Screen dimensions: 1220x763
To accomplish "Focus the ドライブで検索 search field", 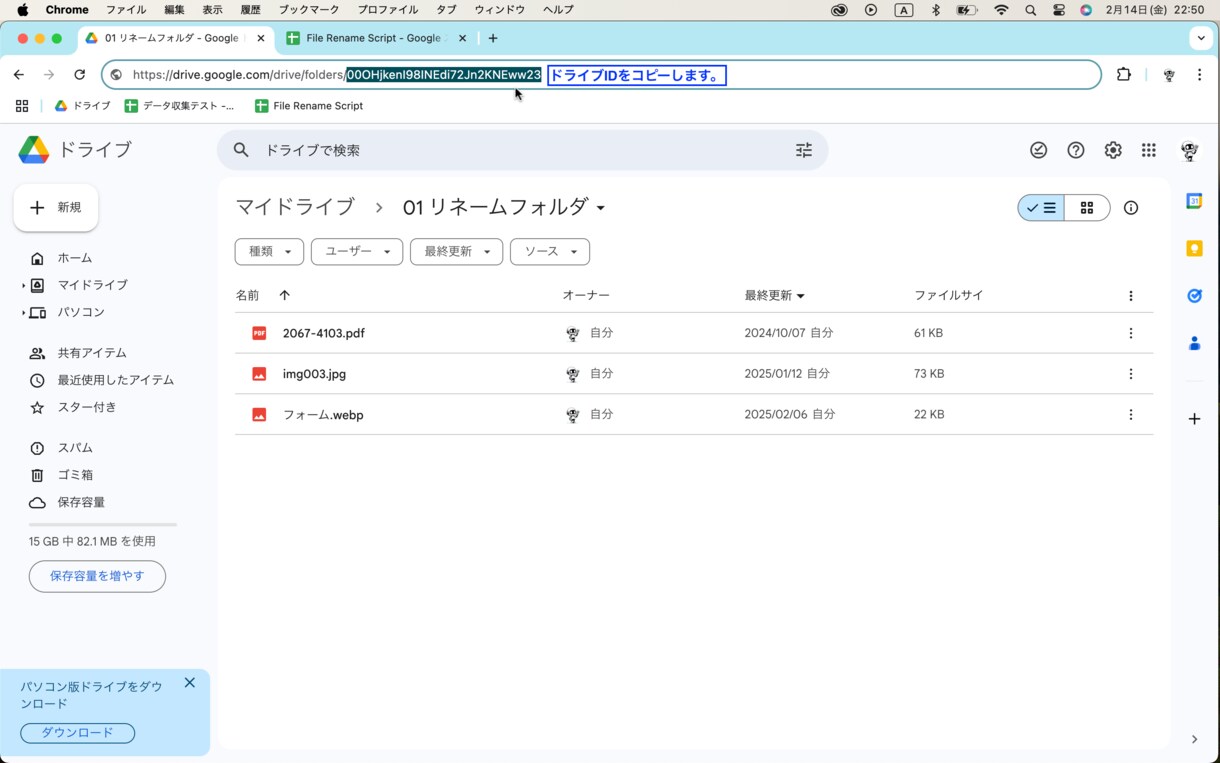I will pyautogui.click(x=522, y=150).
